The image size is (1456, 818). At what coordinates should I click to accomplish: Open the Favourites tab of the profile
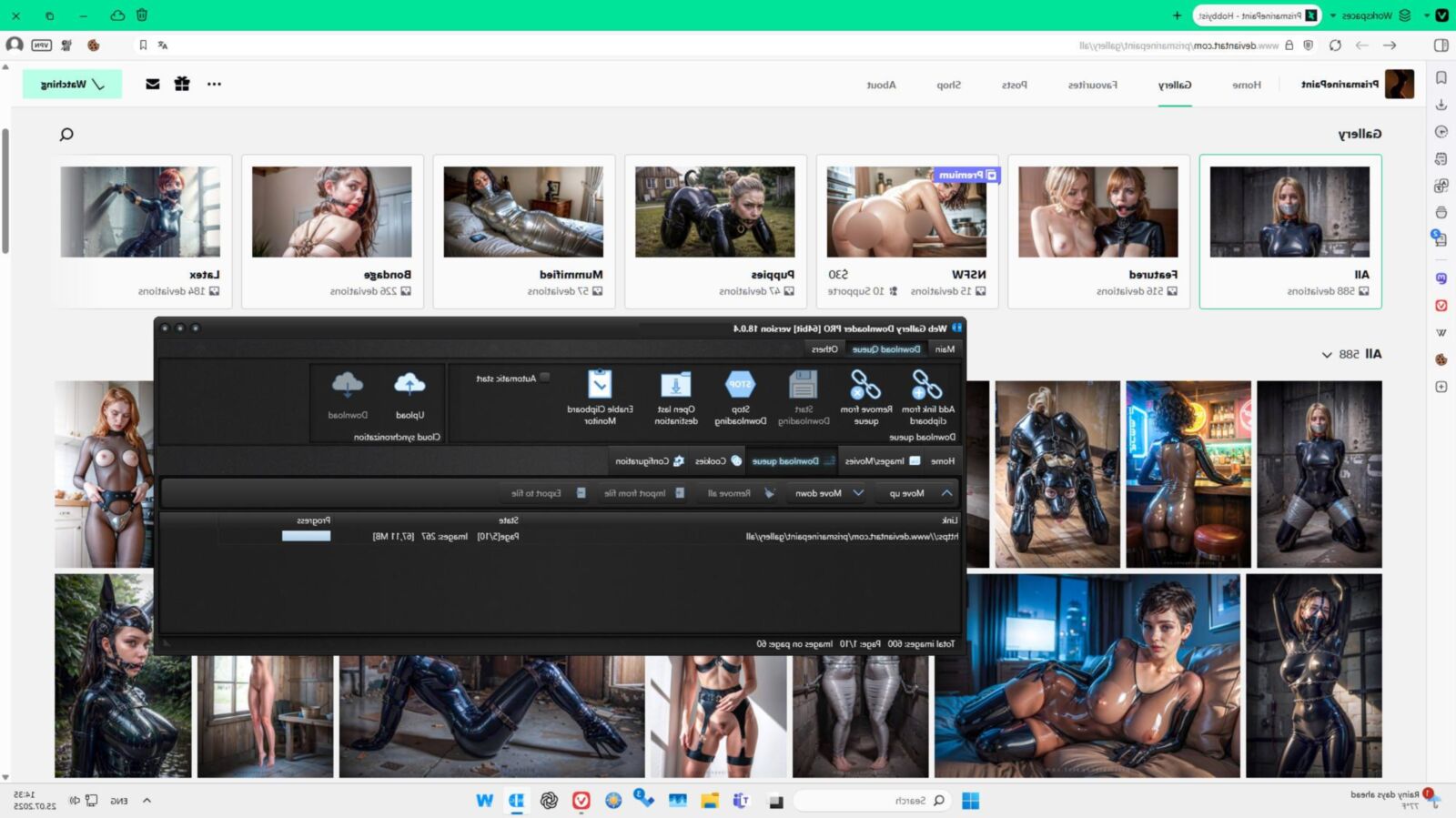(1092, 85)
